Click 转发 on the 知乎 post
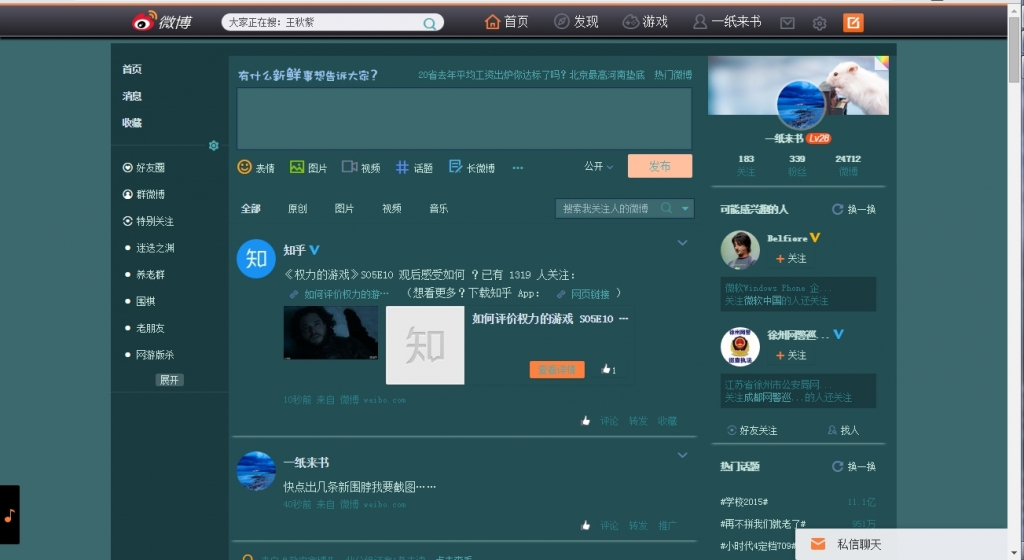The height and width of the screenshot is (560, 1024). pyautogui.click(x=638, y=421)
